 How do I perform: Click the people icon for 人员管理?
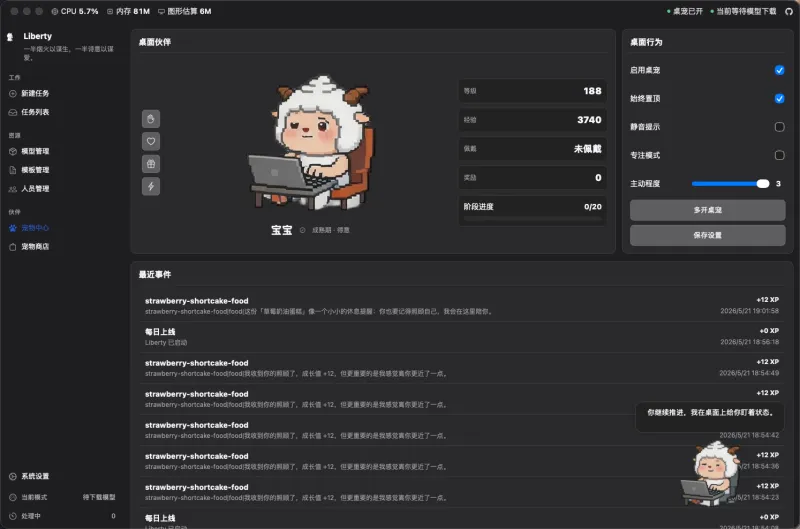point(13,189)
